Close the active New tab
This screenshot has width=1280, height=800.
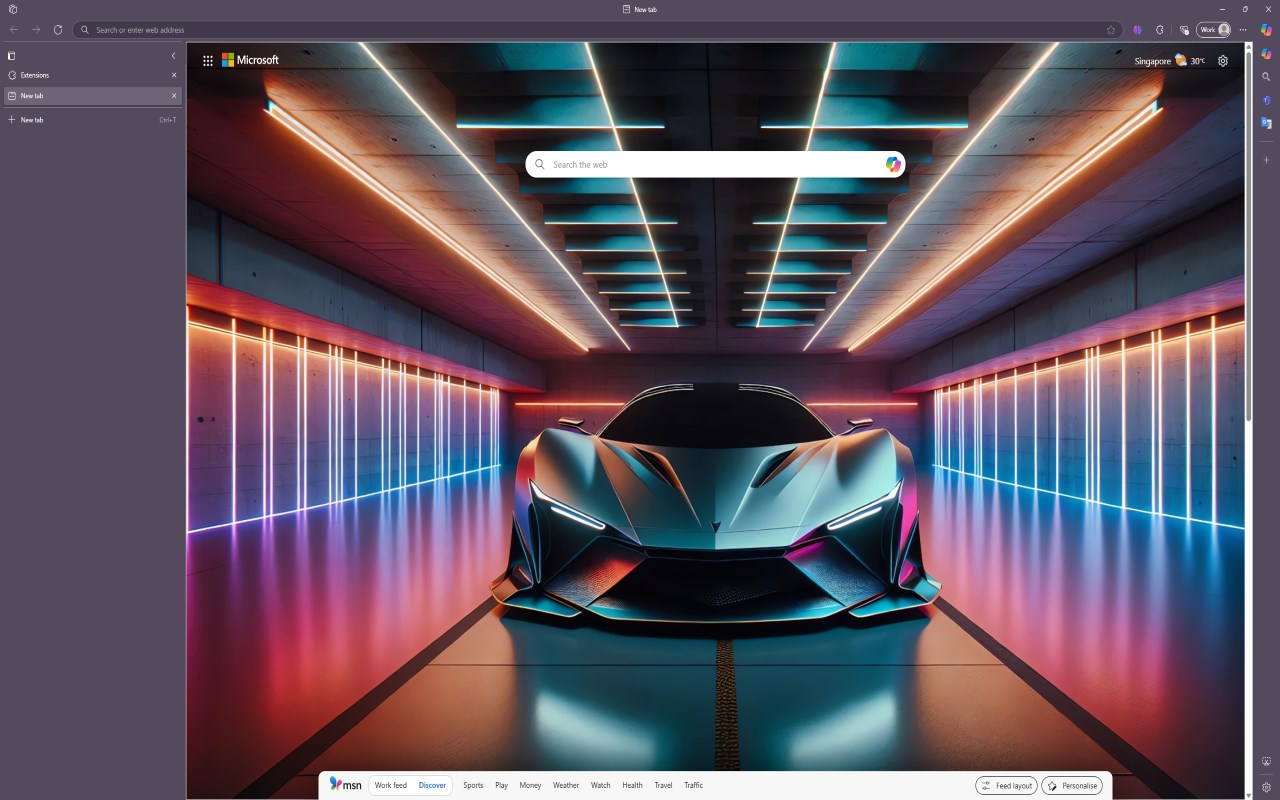pyautogui.click(x=174, y=96)
